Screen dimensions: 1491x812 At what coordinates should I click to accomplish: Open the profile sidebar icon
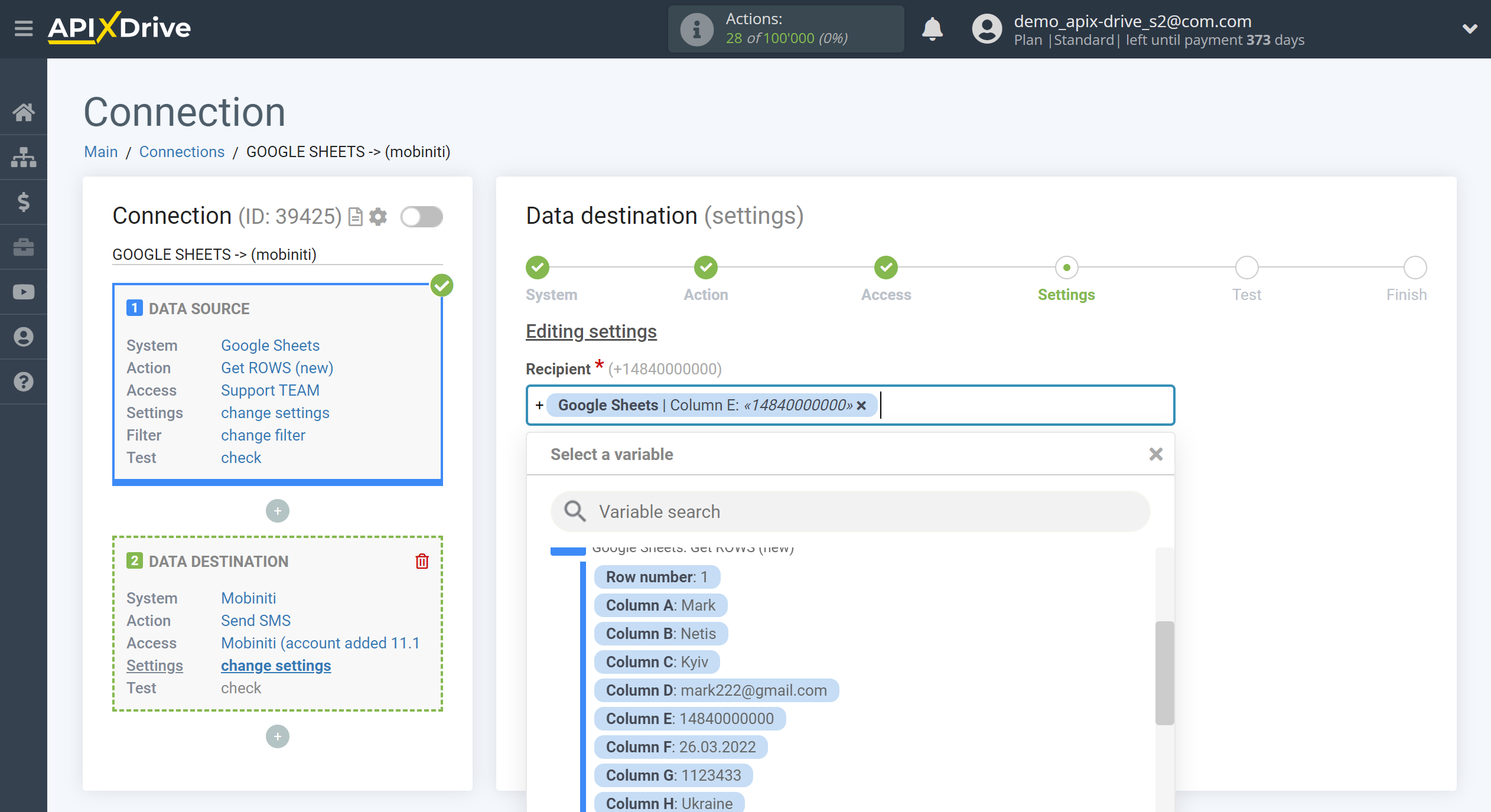[x=24, y=337]
